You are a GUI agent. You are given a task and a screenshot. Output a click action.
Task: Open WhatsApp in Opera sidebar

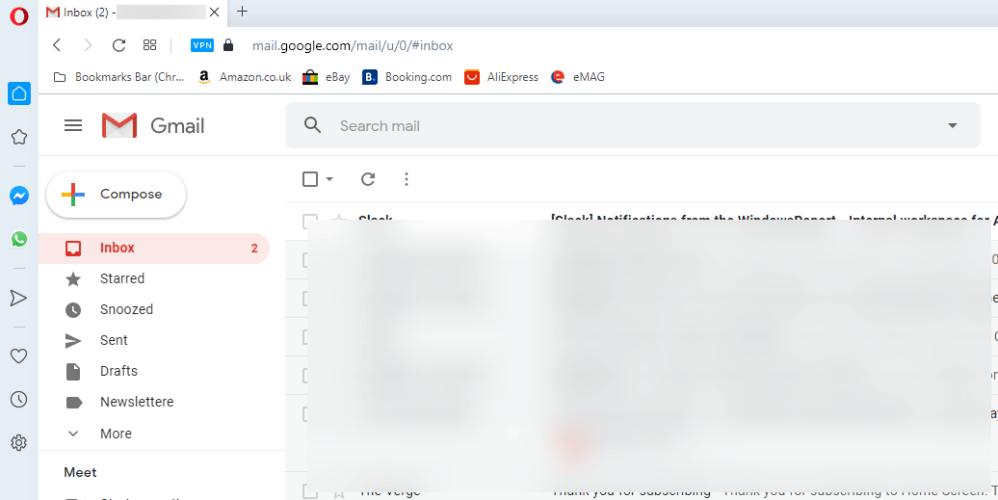coord(19,239)
